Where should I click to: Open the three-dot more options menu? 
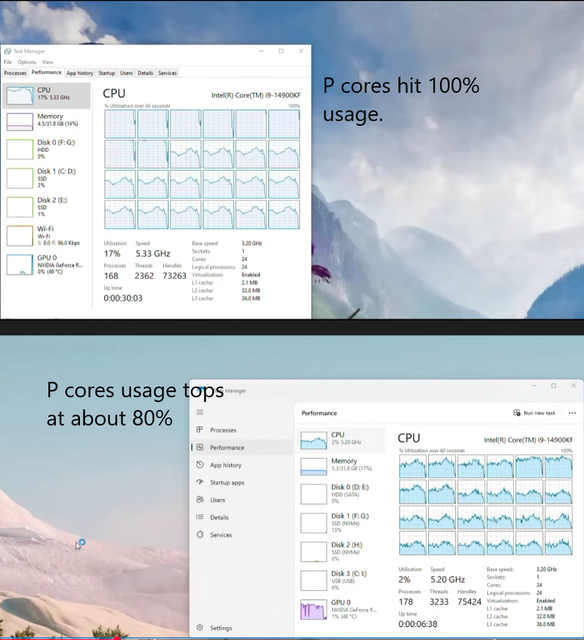[x=572, y=413]
